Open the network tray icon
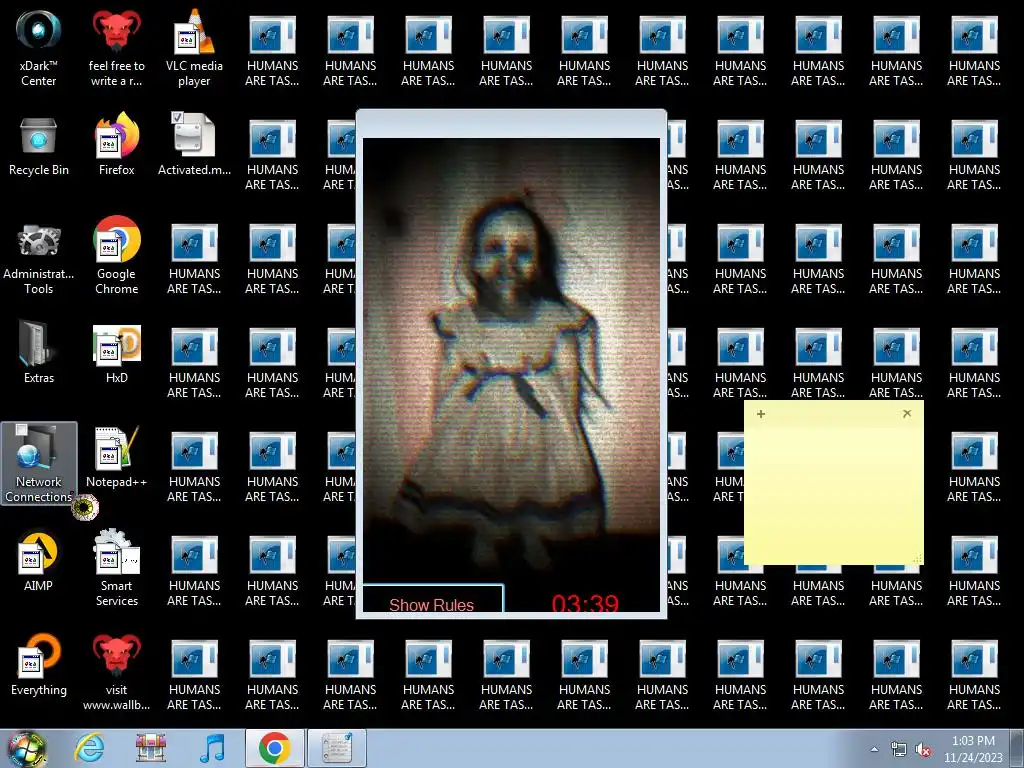The image size is (1024, 768). [x=899, y=749]
